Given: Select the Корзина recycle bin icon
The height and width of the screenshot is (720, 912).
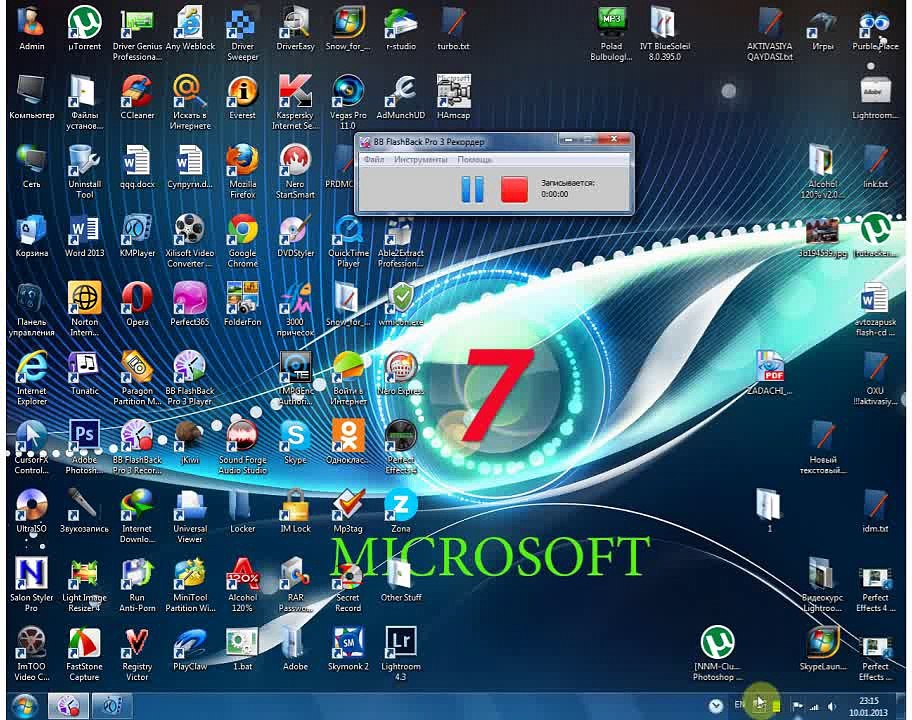Looking at the screenshot, I should tap(31, 236).
